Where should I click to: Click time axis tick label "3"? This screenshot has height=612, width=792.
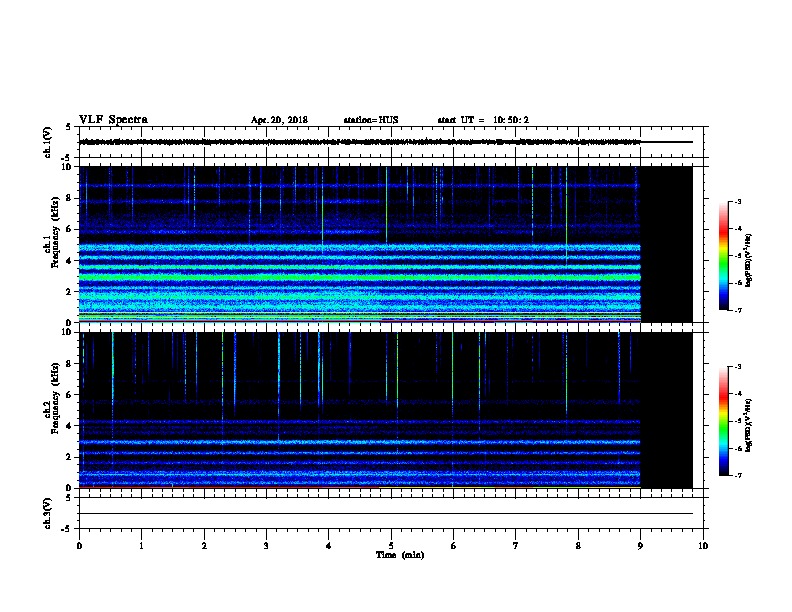point(266,546)
